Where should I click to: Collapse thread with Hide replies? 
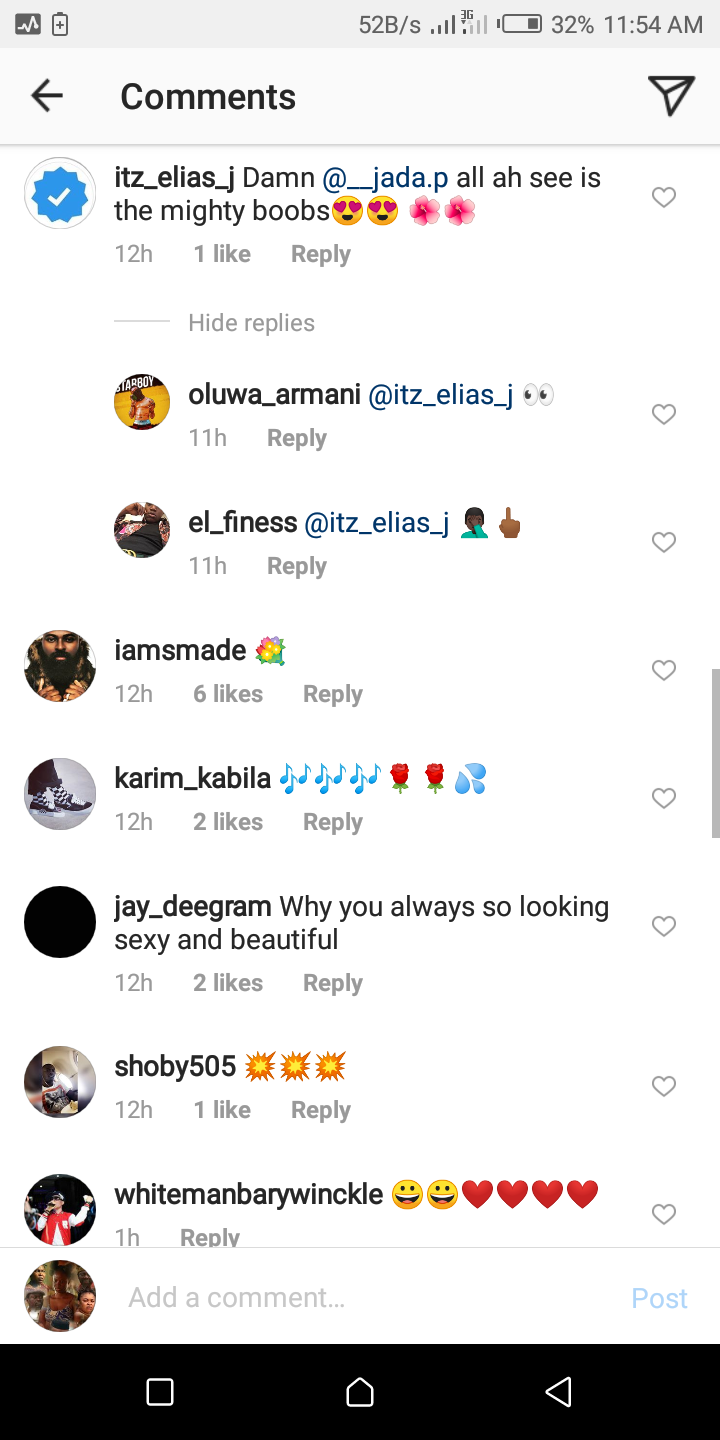[251, 323]
